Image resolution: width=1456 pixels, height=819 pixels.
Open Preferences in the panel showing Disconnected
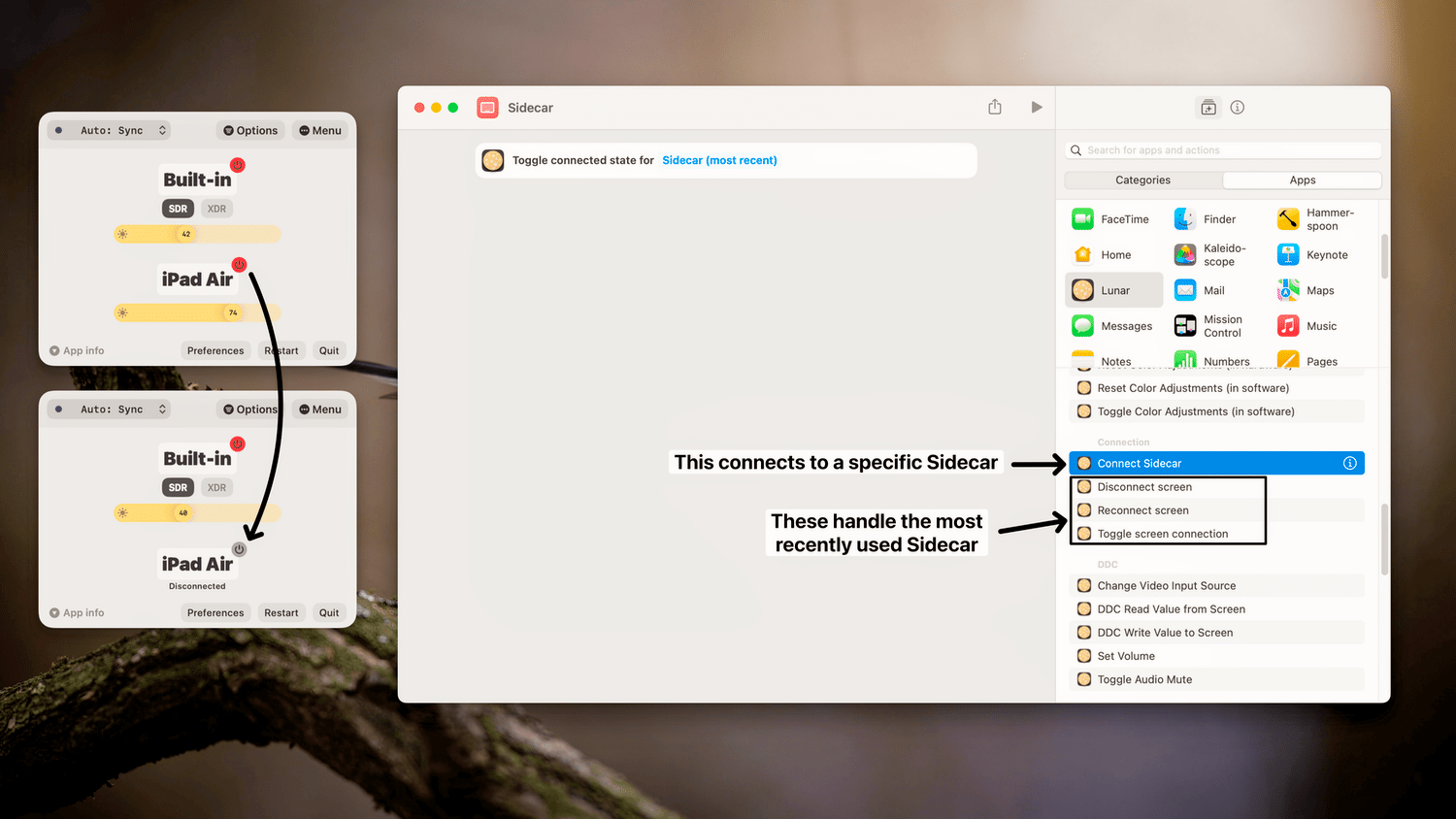click(x=215, y=613)
